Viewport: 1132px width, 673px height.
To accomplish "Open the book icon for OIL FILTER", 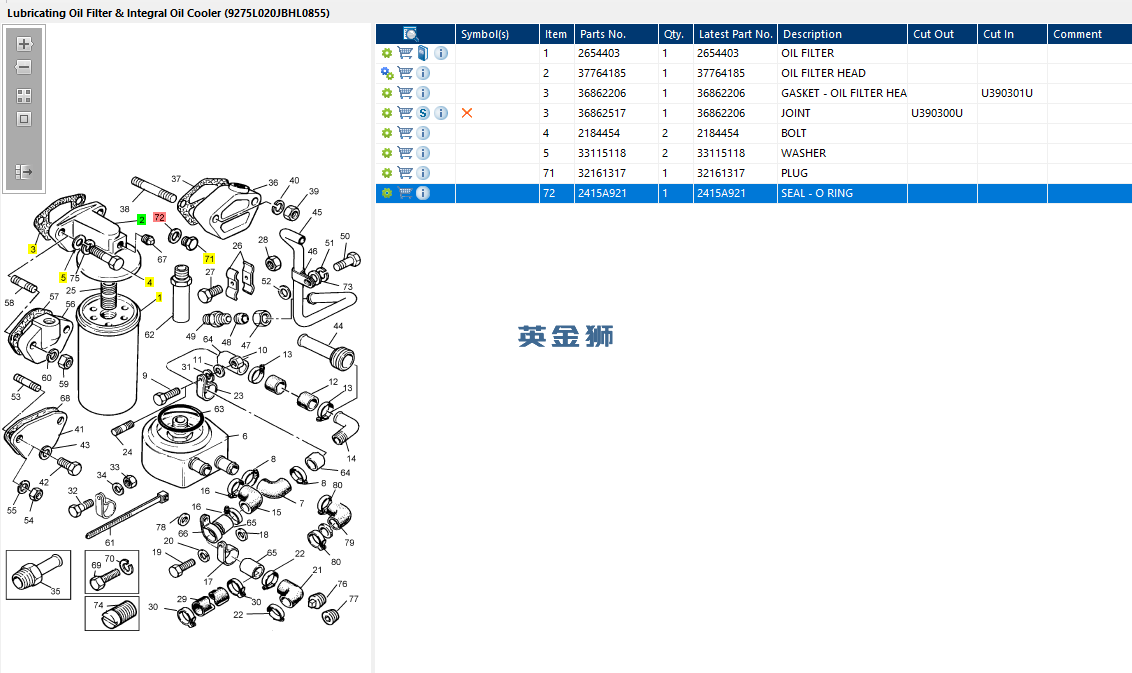I will (x=423, y=53).
